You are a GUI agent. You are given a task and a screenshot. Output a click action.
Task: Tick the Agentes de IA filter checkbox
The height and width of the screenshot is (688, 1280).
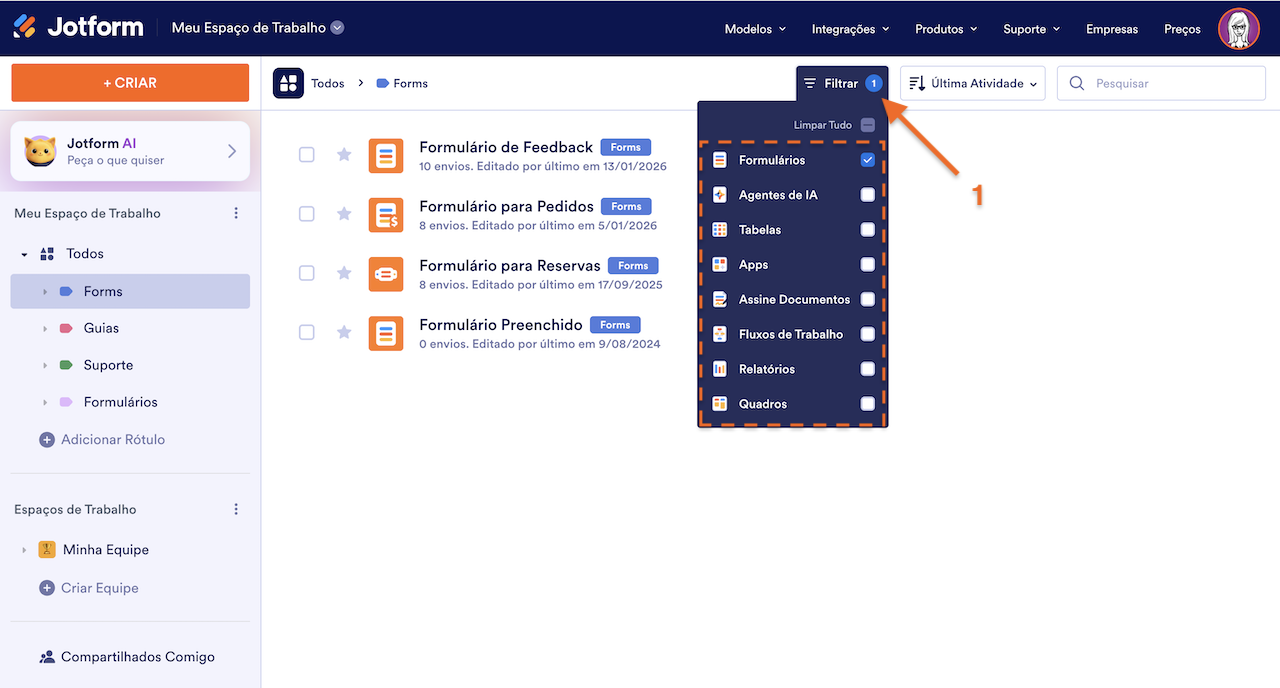[867, 195]
